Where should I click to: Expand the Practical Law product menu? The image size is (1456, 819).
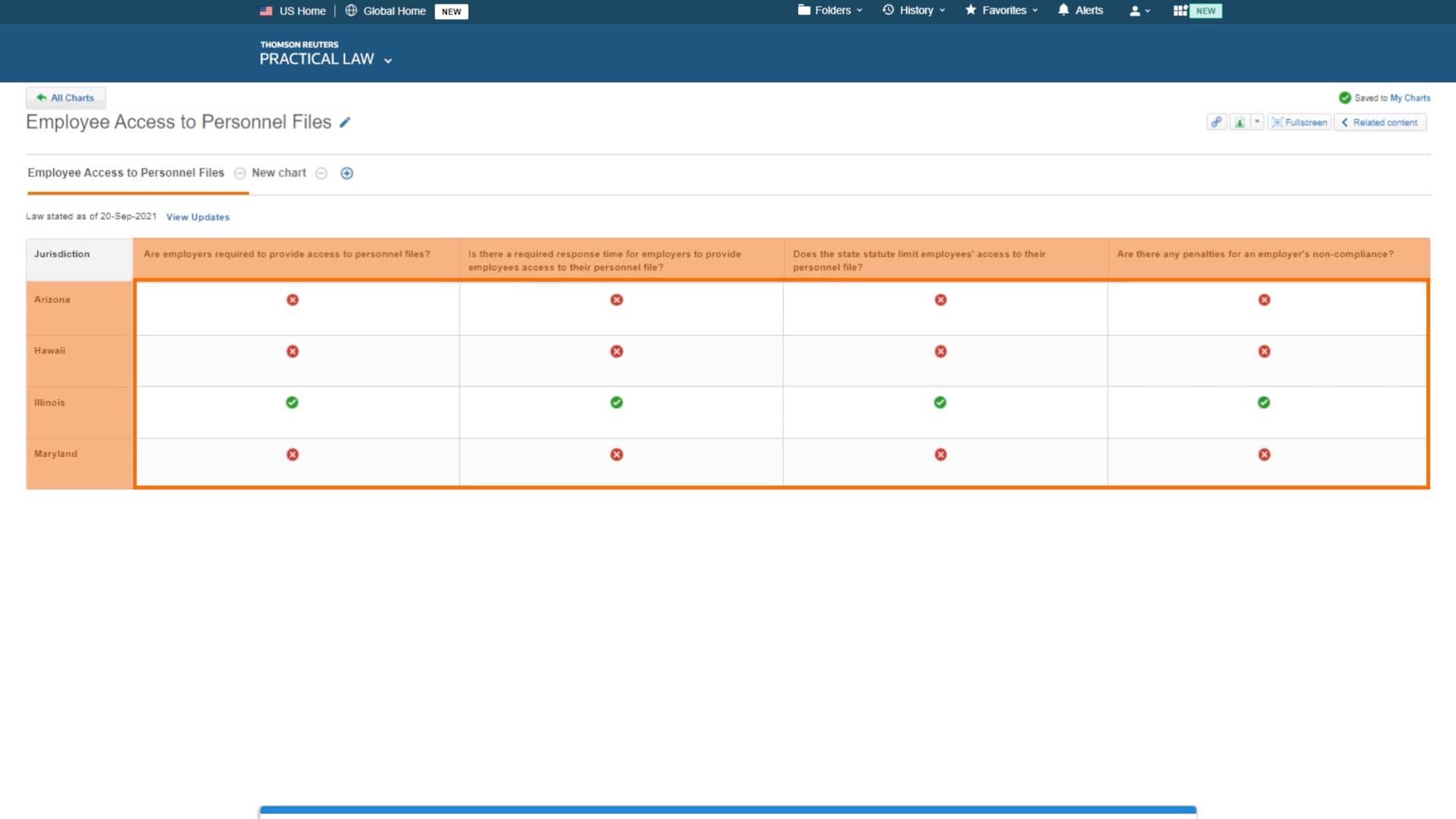(326, 59)
